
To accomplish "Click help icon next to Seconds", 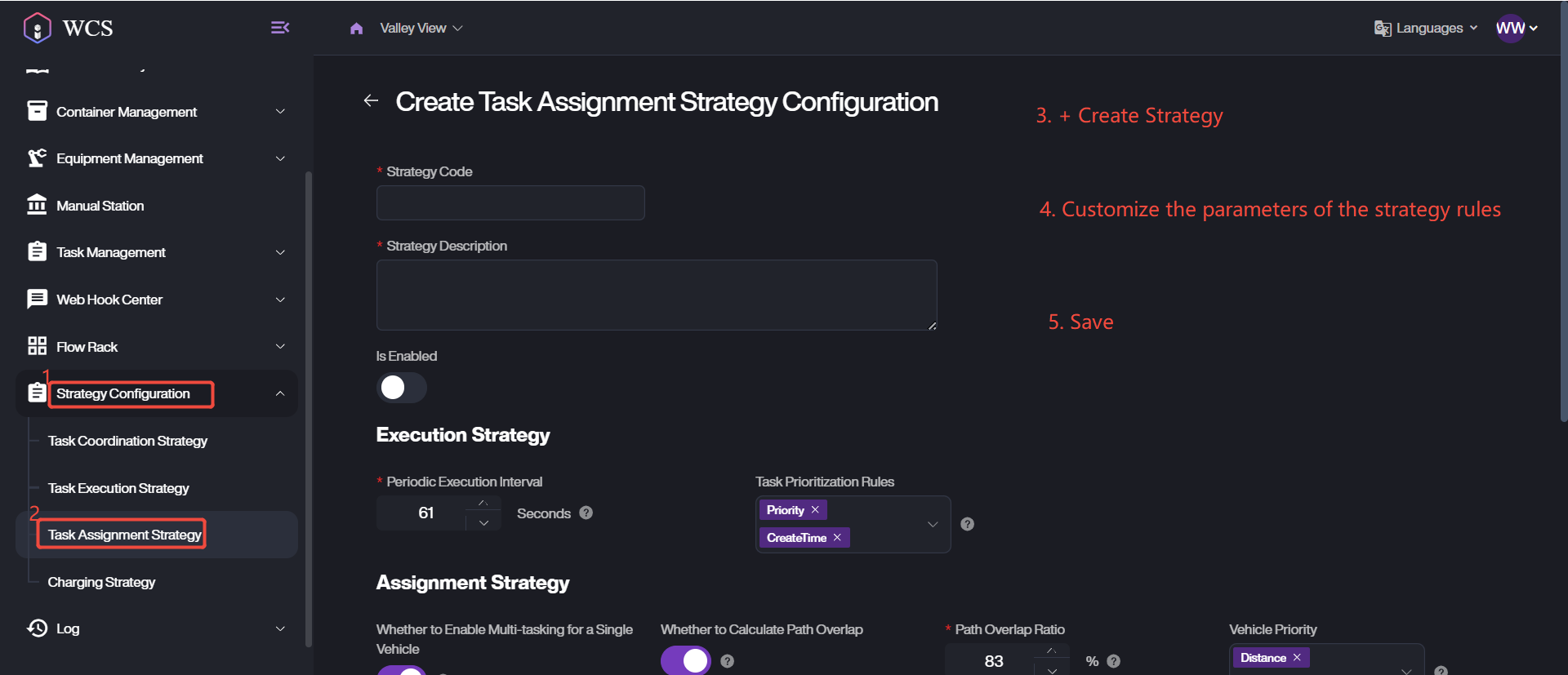I will click(586, 513).
